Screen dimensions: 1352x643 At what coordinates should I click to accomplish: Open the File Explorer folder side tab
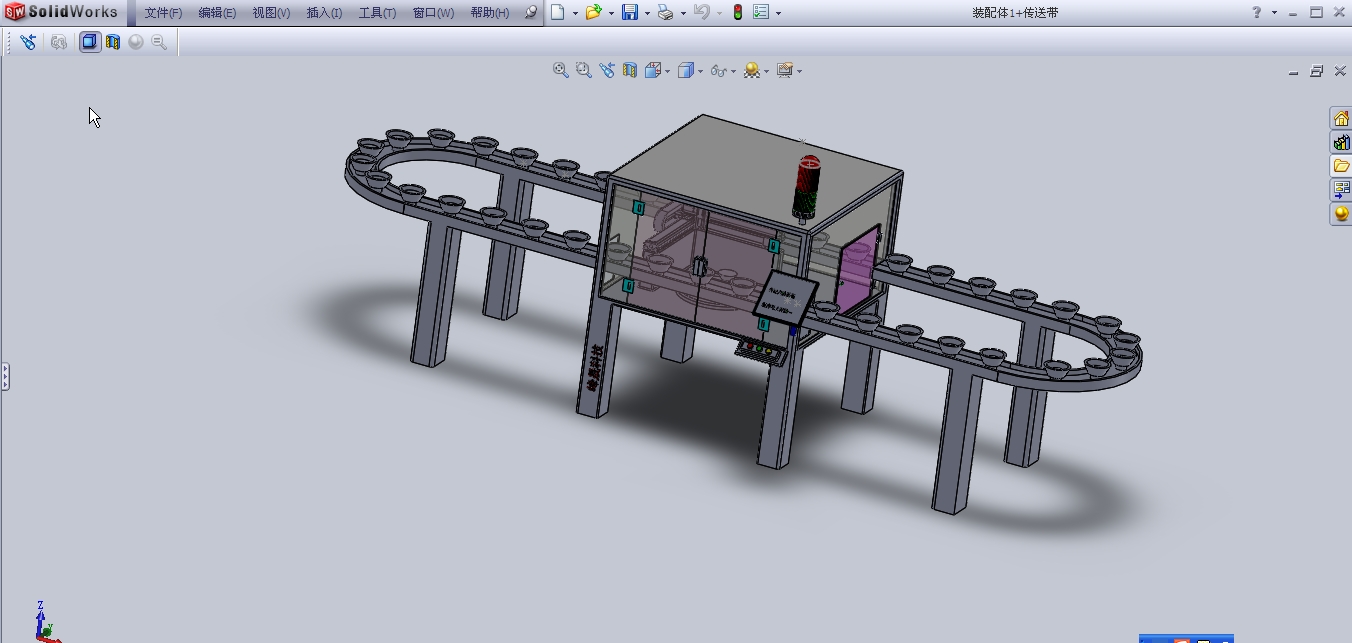click(1341, 166)
